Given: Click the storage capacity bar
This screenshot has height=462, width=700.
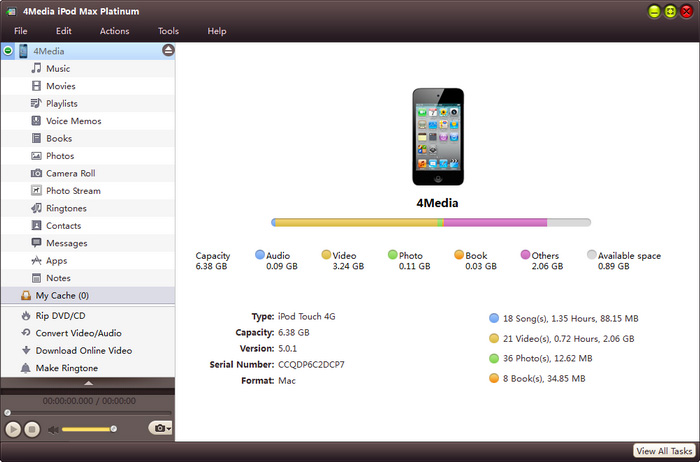Looking at the screenshot, I should (x=431, y=222).
